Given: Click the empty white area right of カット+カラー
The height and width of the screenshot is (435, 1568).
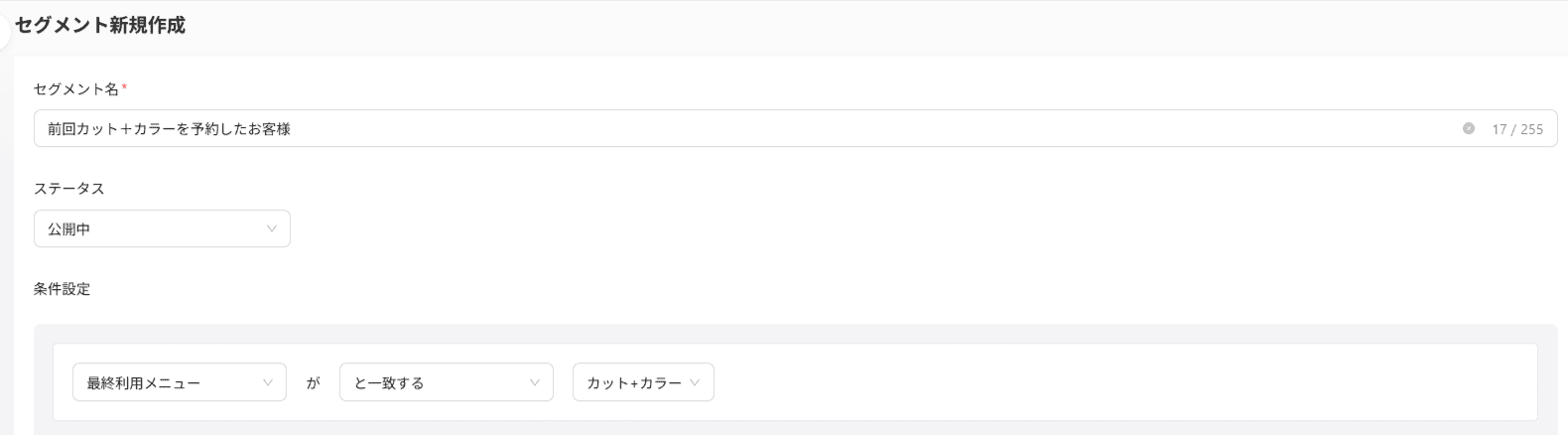Looking at the screenshot, I should click(1121, 382).
